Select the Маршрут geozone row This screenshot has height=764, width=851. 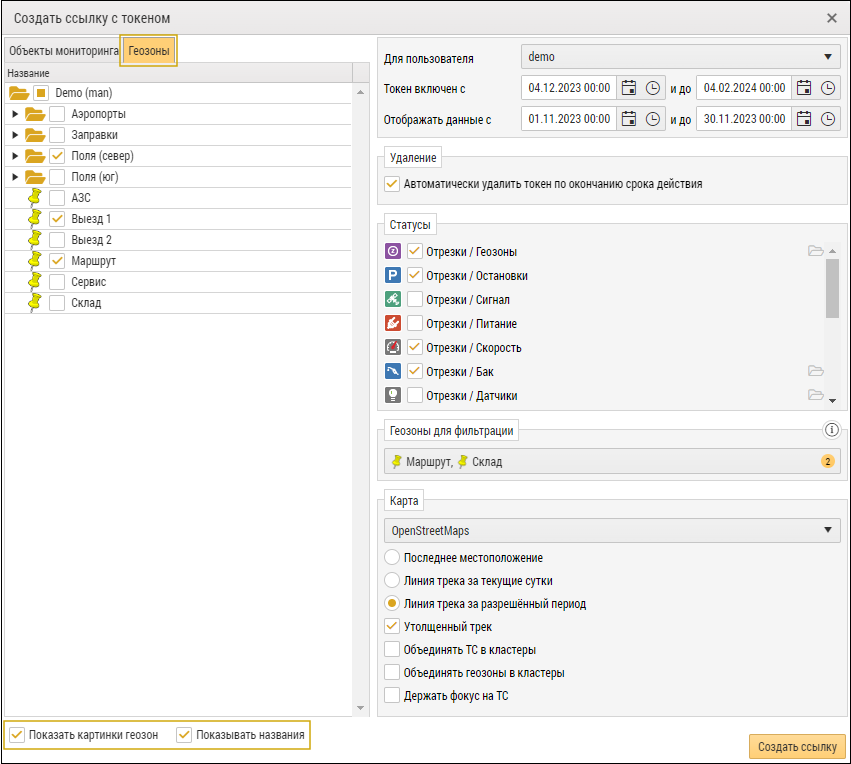pos(178,261)
